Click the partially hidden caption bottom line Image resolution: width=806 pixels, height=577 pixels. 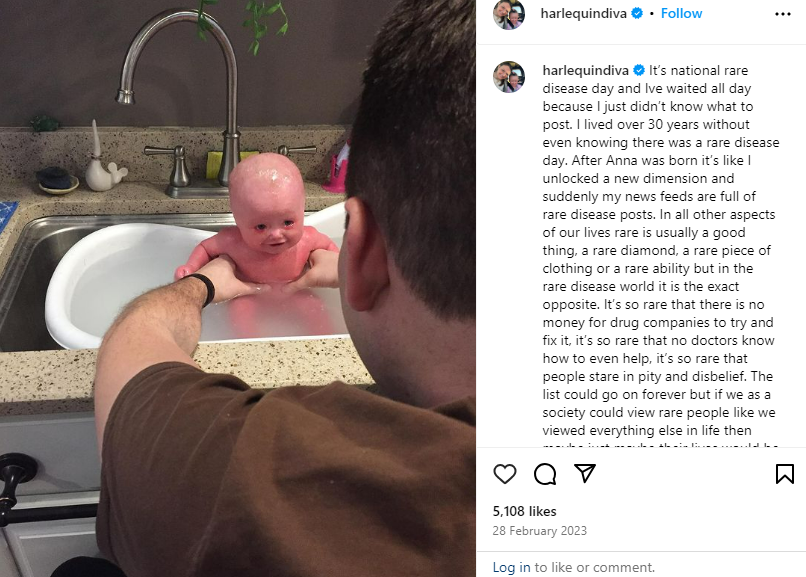pos(661,444)
